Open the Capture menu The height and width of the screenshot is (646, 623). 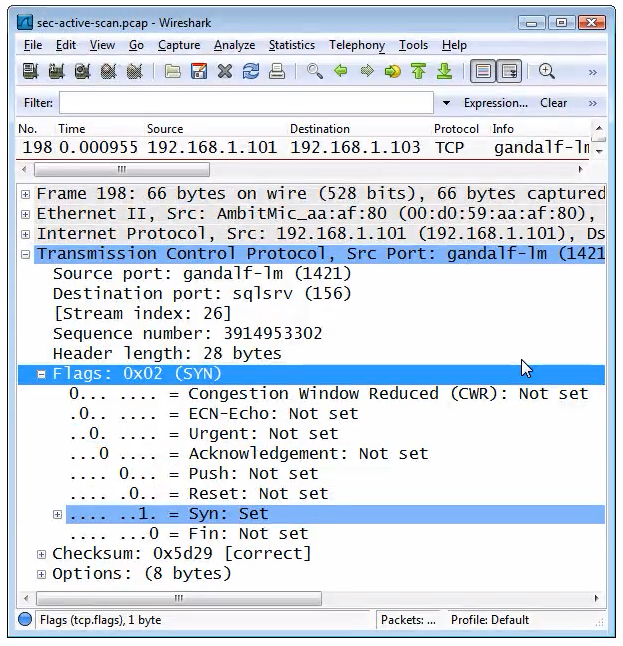pyautogui.click(x=179, y=44)
